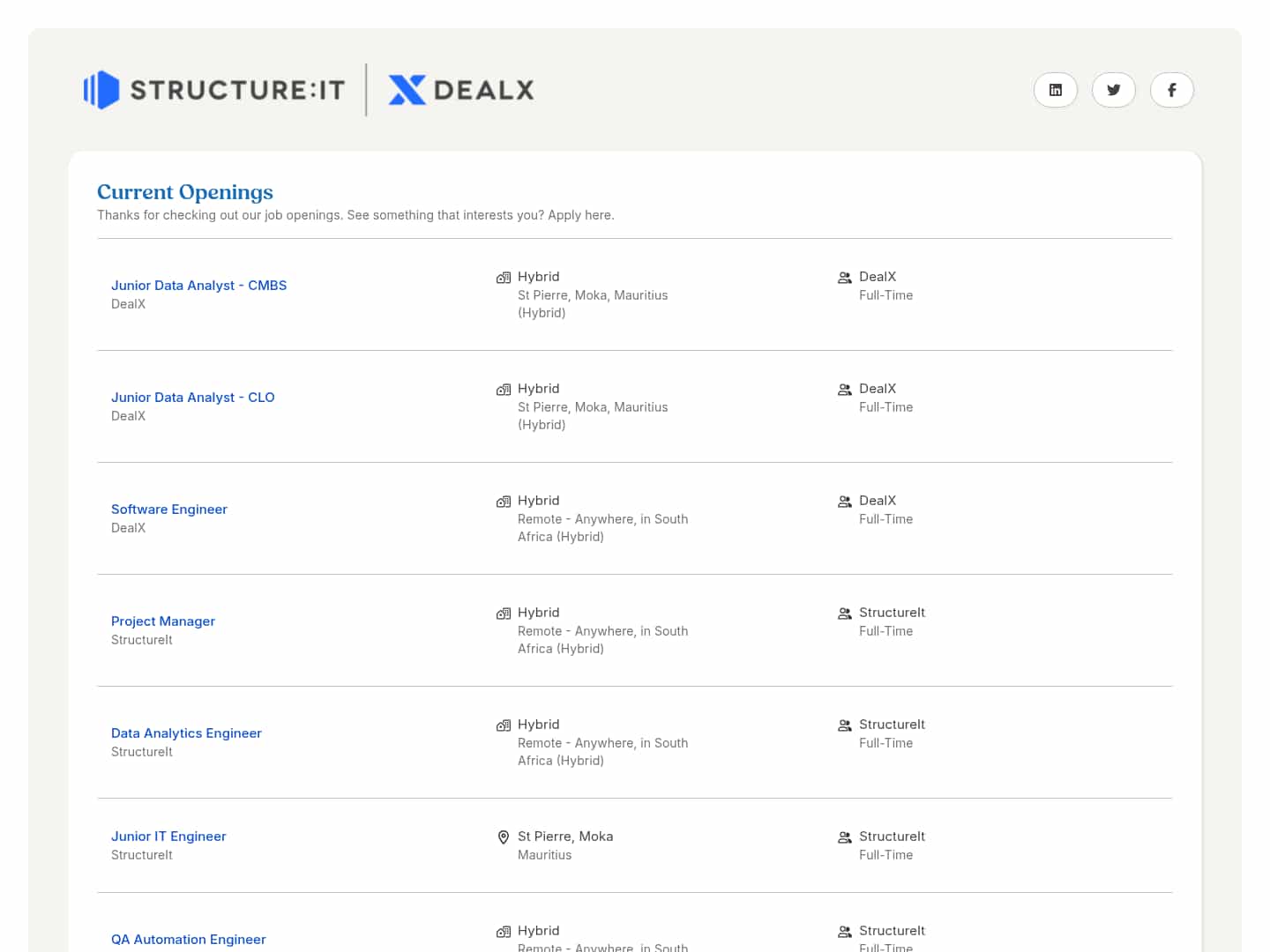Click the team icon for Junior Data Analyst CLO
This screenshot has height=952, width=1270.
click(x=845, y=390)
